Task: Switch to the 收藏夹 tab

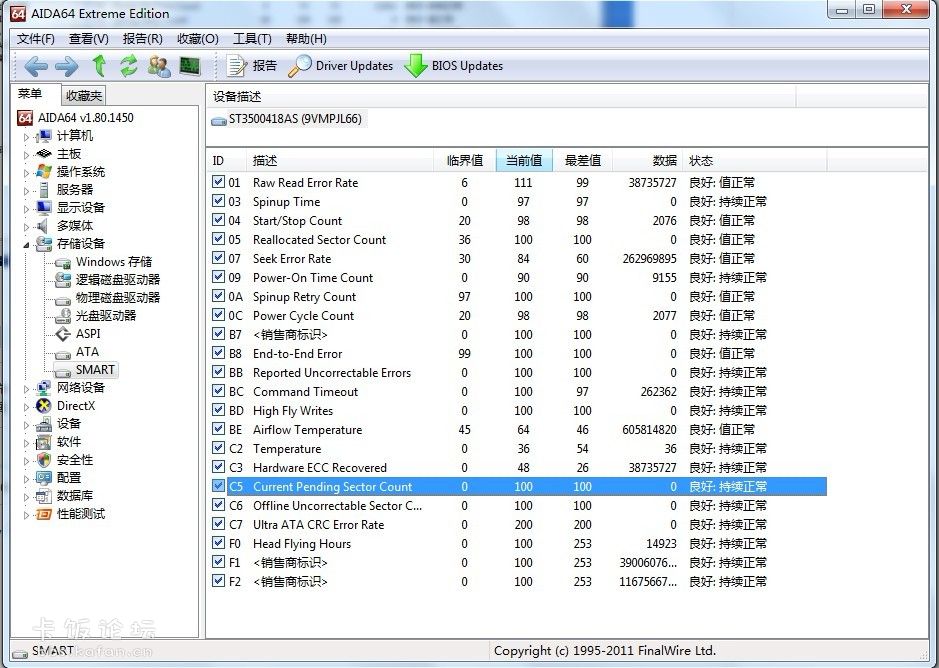Action: point(84,95)
